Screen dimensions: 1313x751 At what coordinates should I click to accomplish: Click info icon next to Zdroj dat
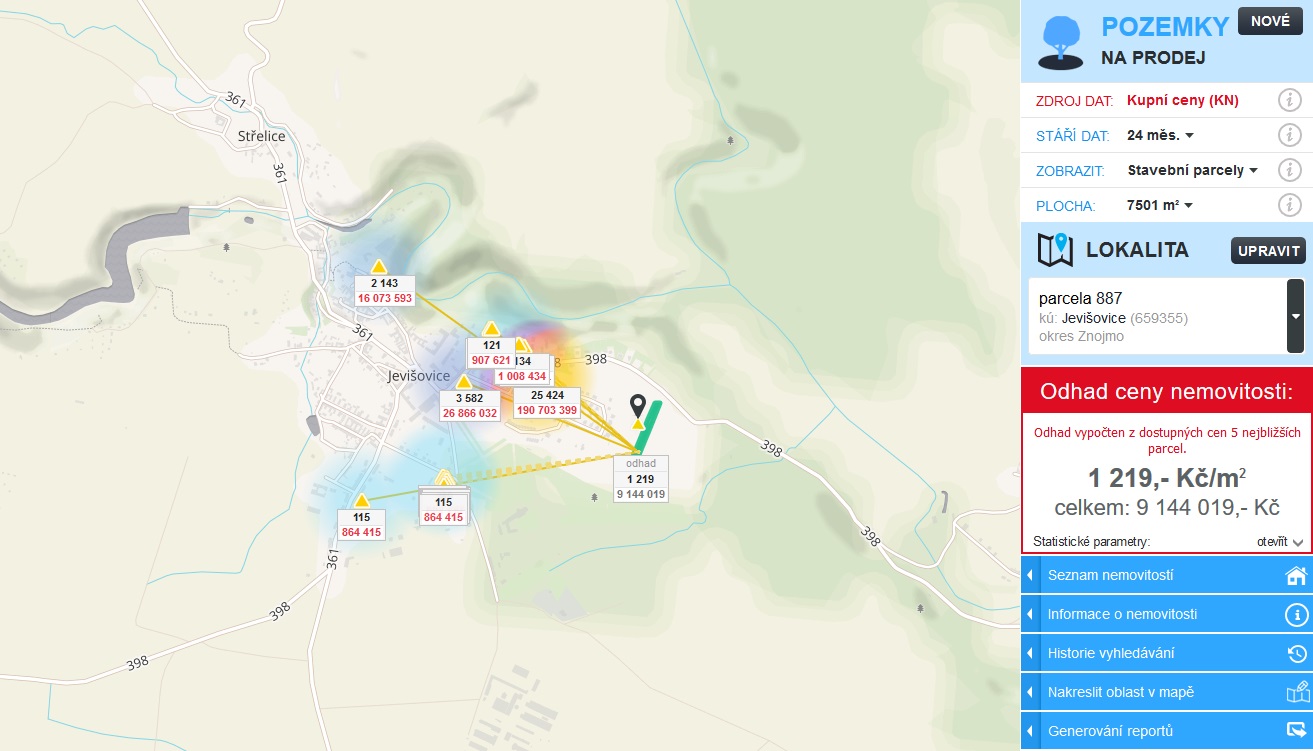pos(1289,100)
